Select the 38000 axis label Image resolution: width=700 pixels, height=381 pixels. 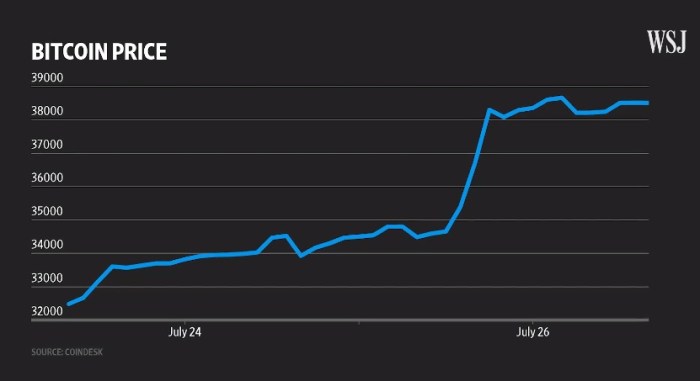(x=47, y=111)
